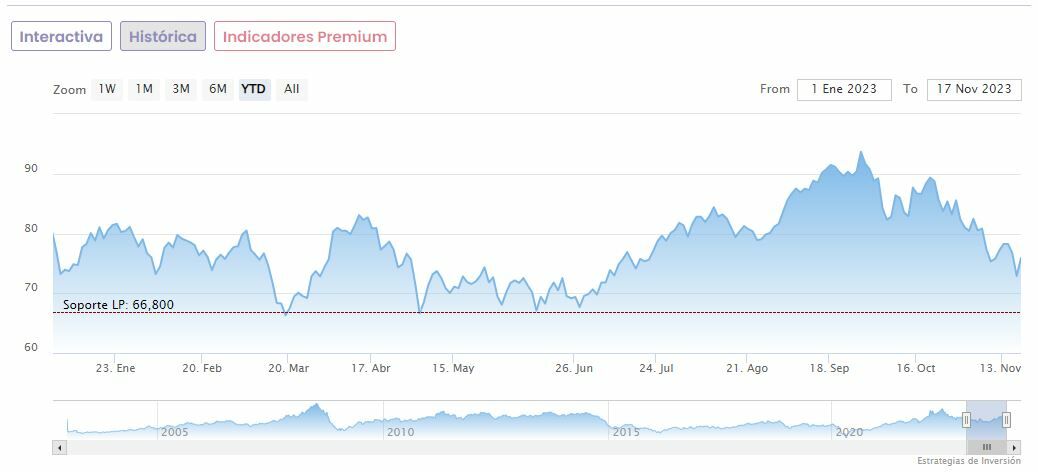This screenshot has width=1038, height=472.
Task: Select the YTD zoom button
Action: click(254, 89)
